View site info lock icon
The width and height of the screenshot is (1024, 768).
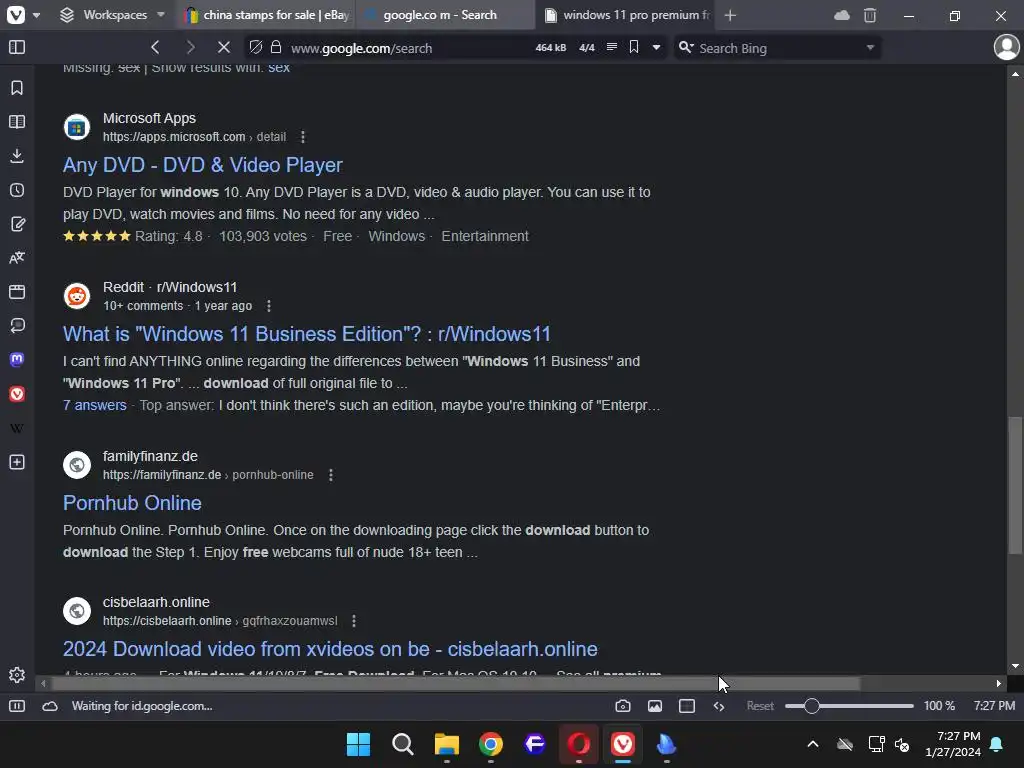point(276,47)
